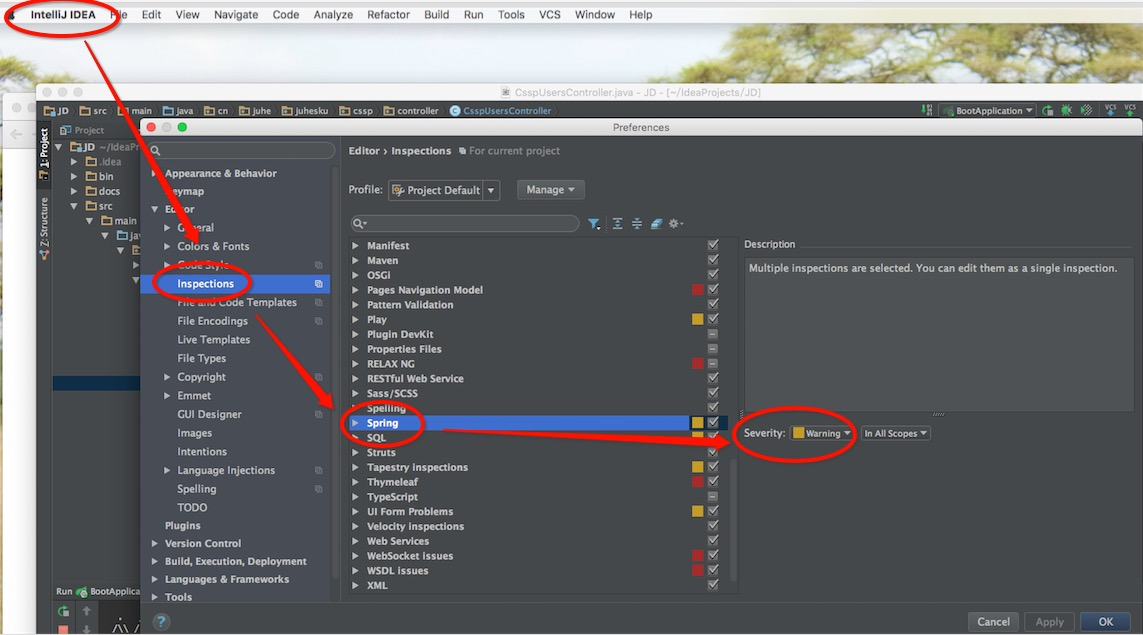
Task: Click the project-level icon beside GUI Designer
Action: 319,414
